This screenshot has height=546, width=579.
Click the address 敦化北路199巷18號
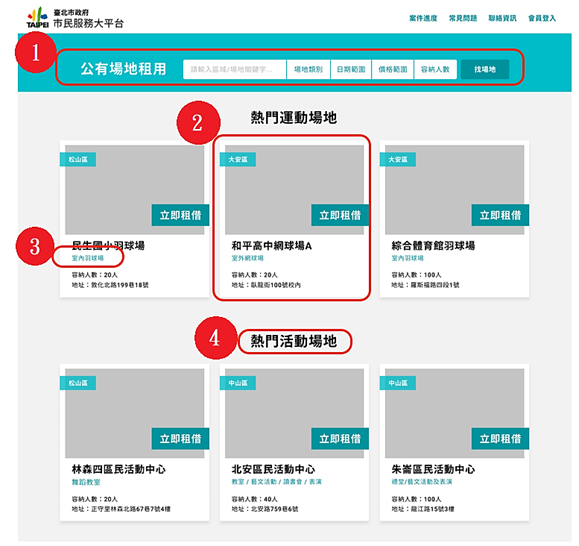pos(120,285)
